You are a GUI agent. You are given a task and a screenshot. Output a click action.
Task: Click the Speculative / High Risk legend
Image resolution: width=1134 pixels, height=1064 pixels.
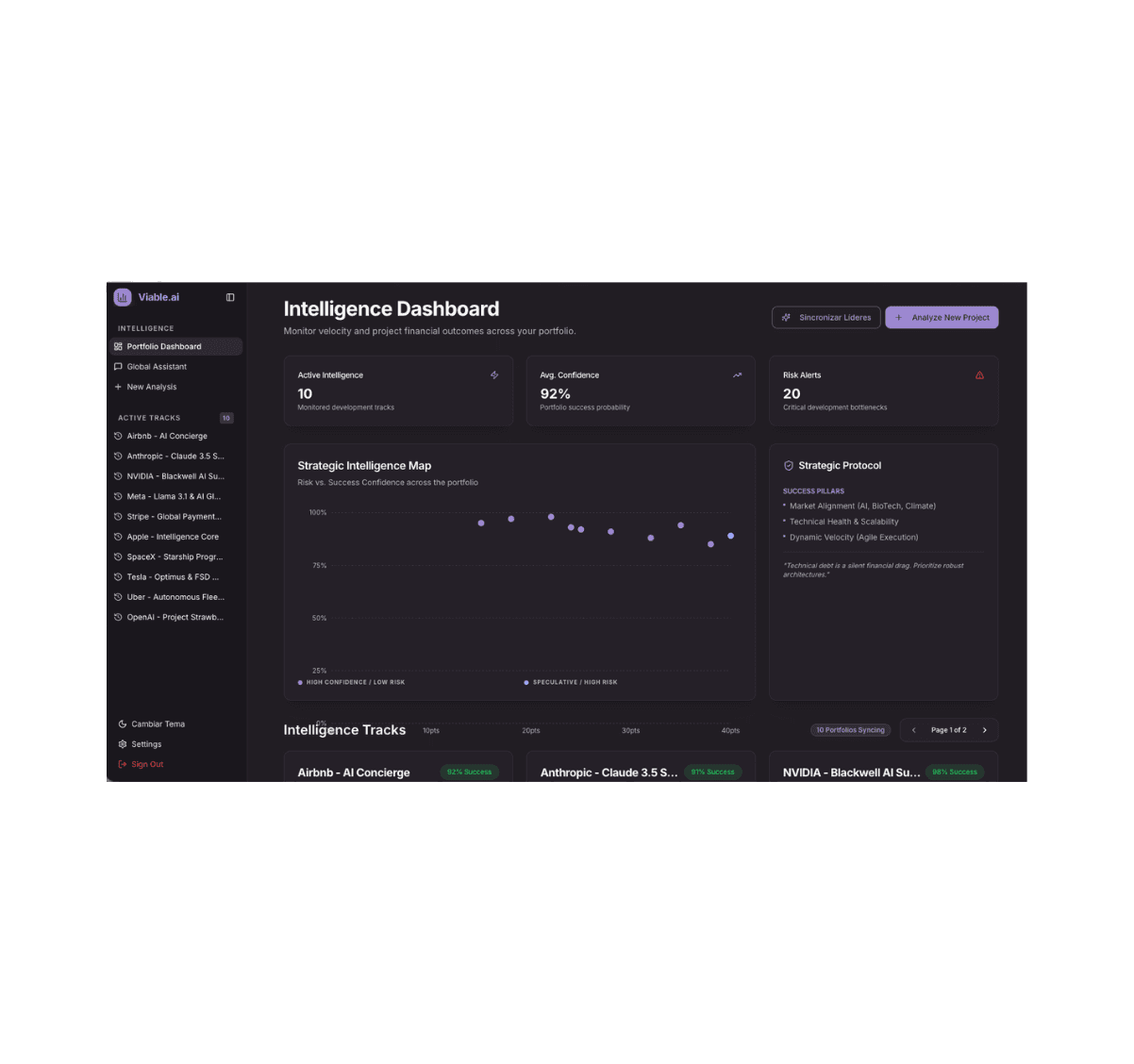point(571,682)
